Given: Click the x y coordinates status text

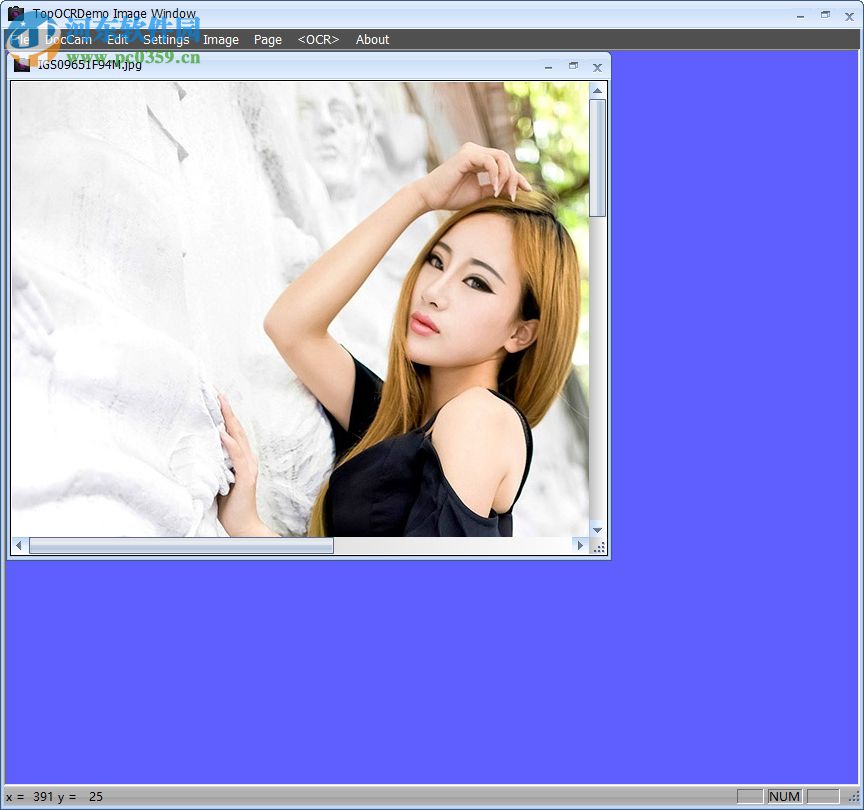Looking at the screenshot, I should (x=55, y=796).
